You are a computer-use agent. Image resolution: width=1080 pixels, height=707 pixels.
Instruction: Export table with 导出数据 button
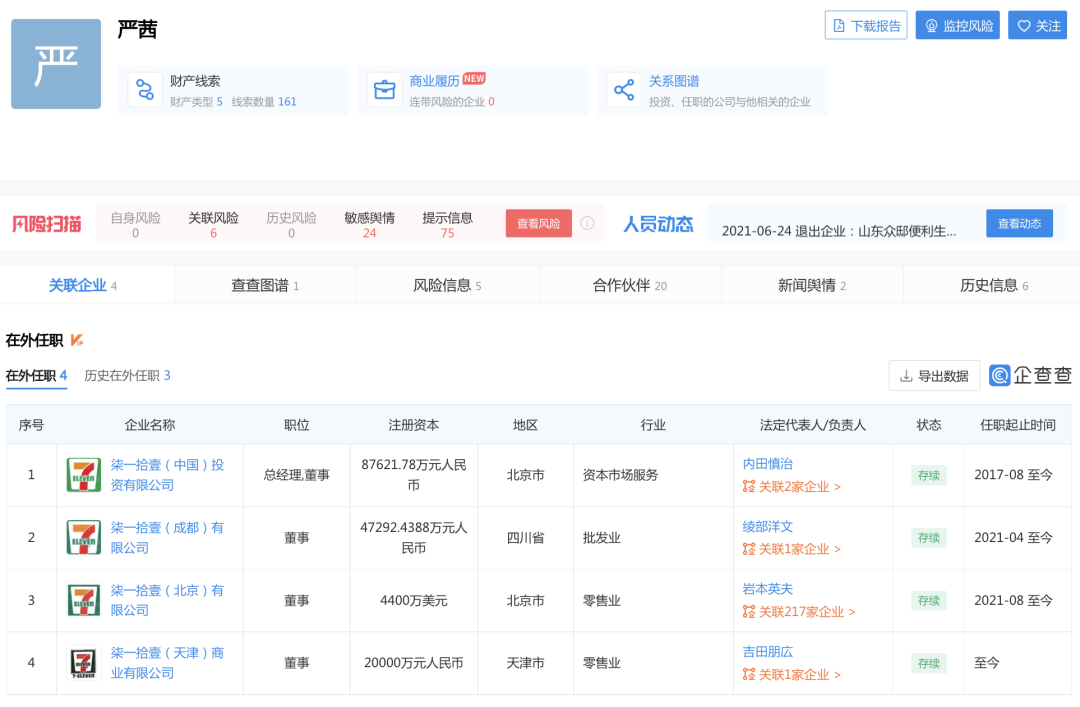[x=934, y=376]
